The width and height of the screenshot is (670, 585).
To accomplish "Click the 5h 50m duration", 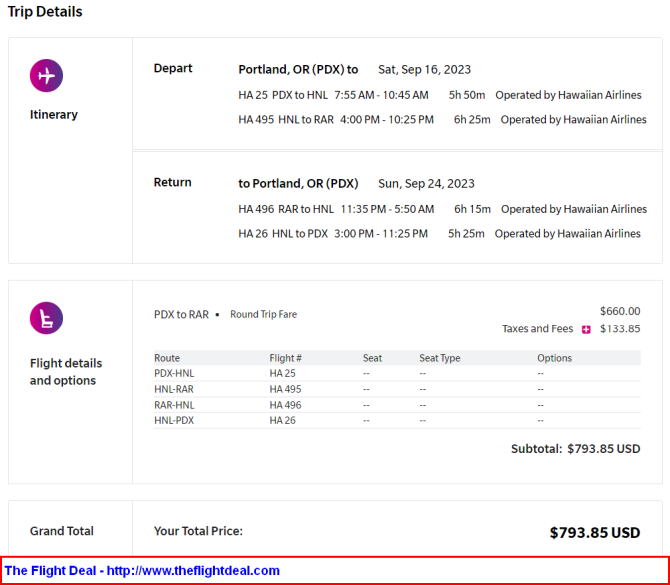I will pyautogui.click(x=467, y=95).
